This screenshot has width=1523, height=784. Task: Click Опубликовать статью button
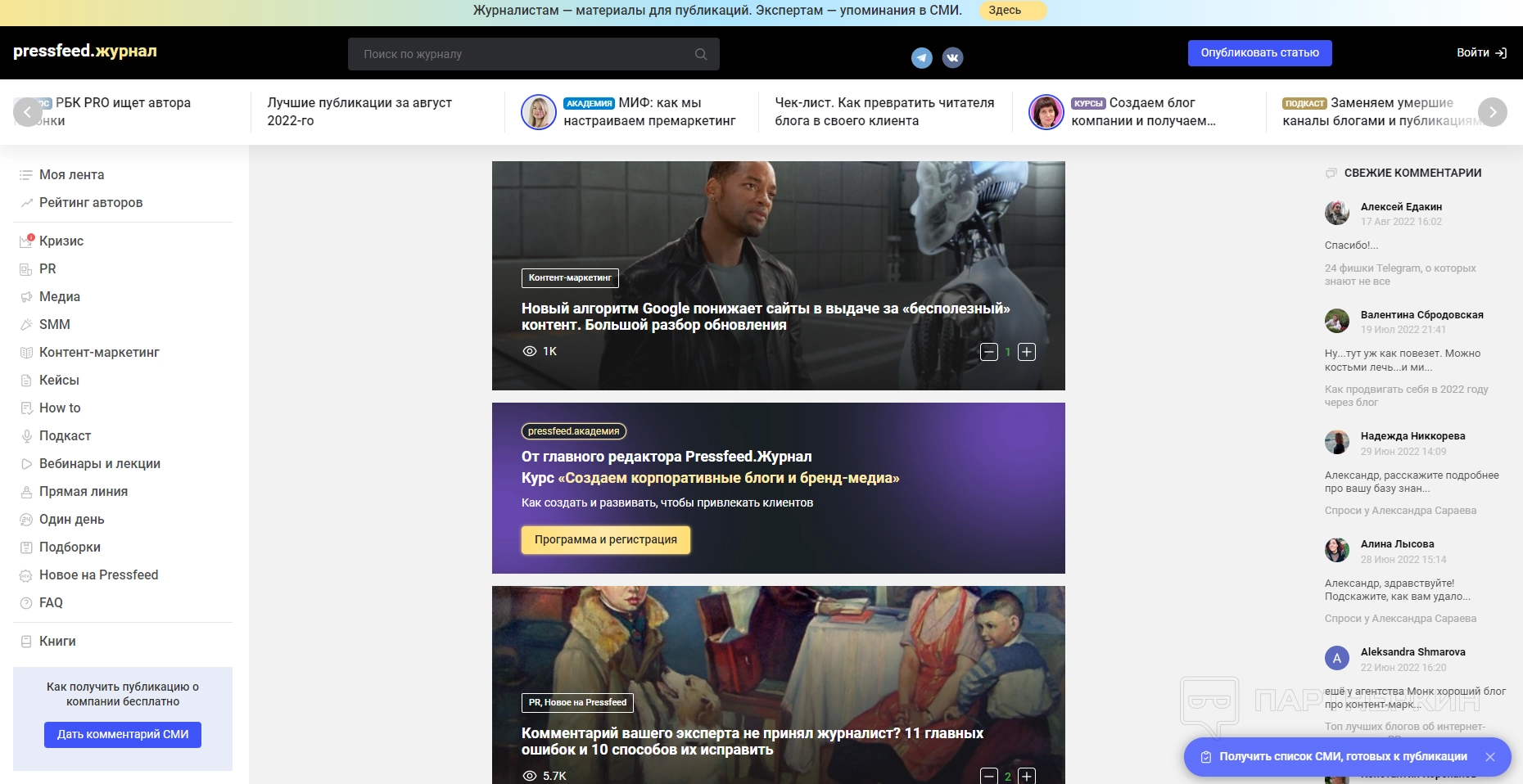[x=1259, y=52]
